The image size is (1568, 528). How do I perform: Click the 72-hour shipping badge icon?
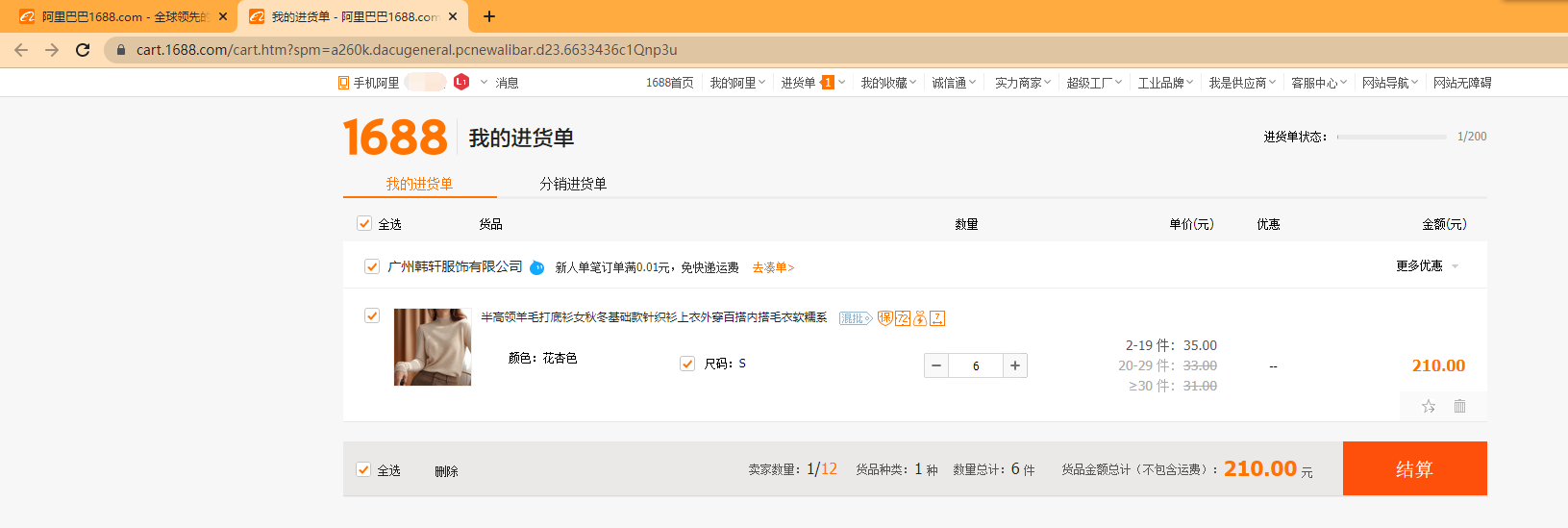903,318
